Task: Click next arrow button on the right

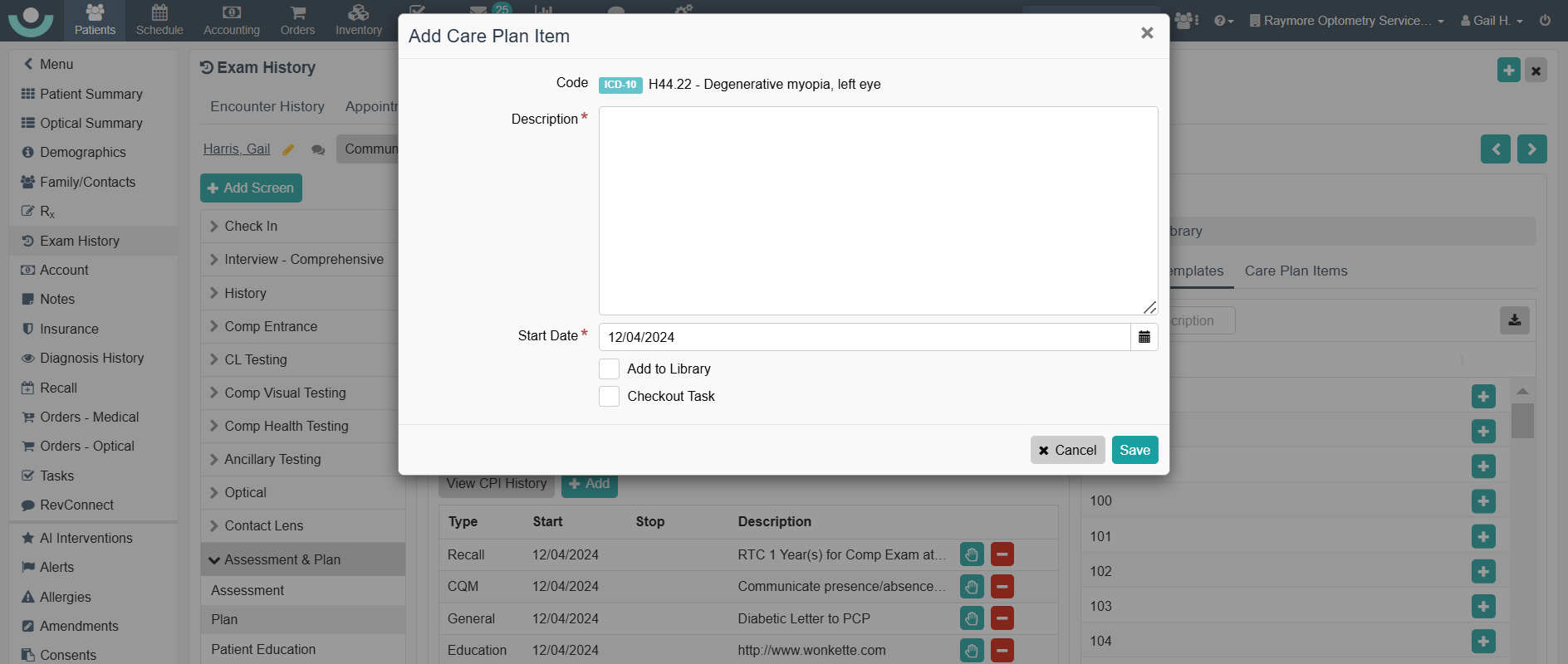Action: (1531, 149)
